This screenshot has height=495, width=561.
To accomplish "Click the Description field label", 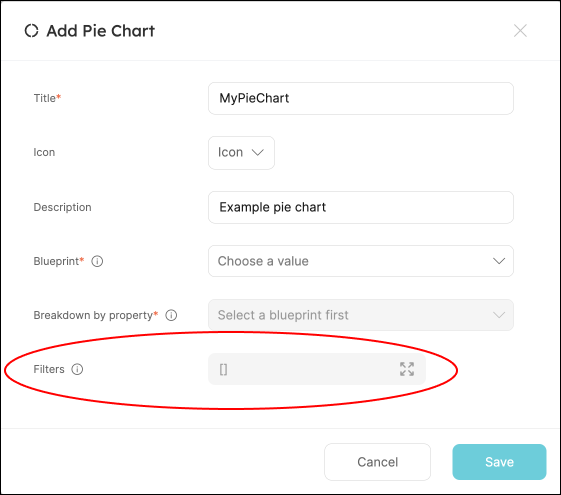I will click(x=62, y=207).
